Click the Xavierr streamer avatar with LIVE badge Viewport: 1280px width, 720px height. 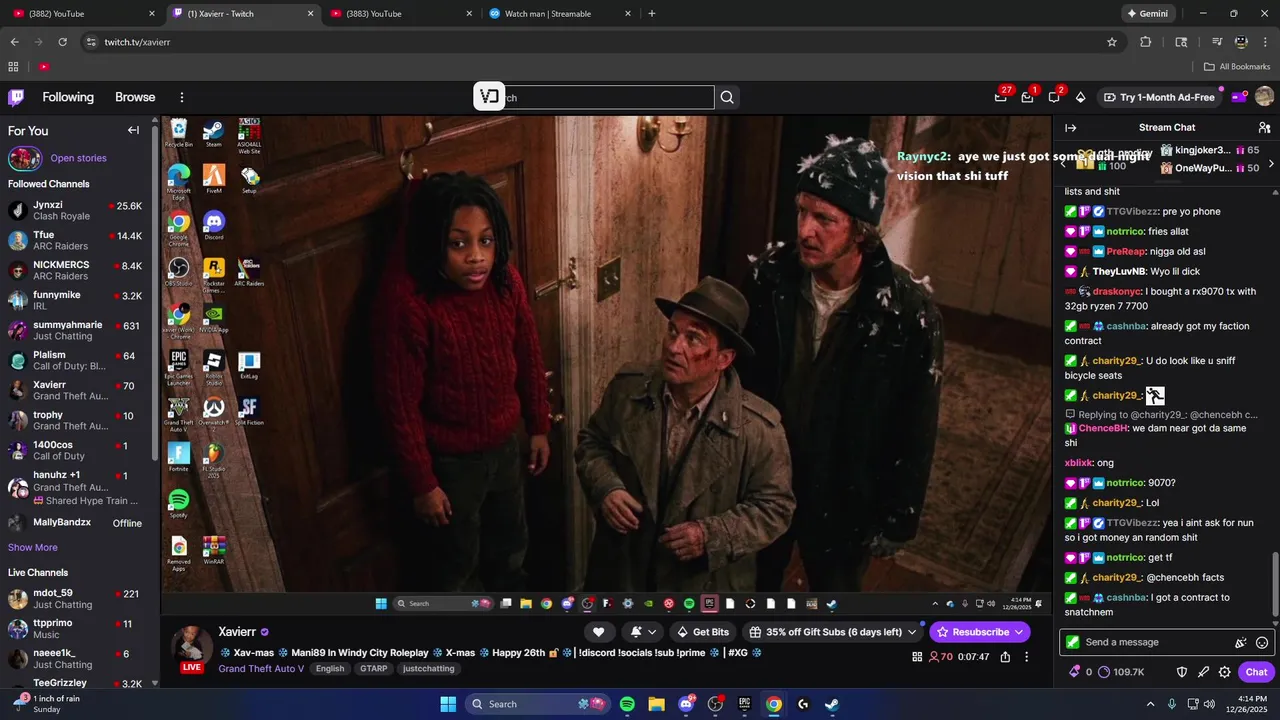click(x=192, y=649)
